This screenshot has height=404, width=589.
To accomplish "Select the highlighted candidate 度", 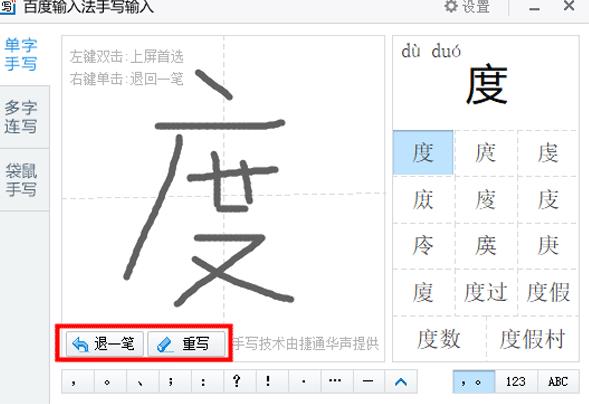I will tap(423, 153).
